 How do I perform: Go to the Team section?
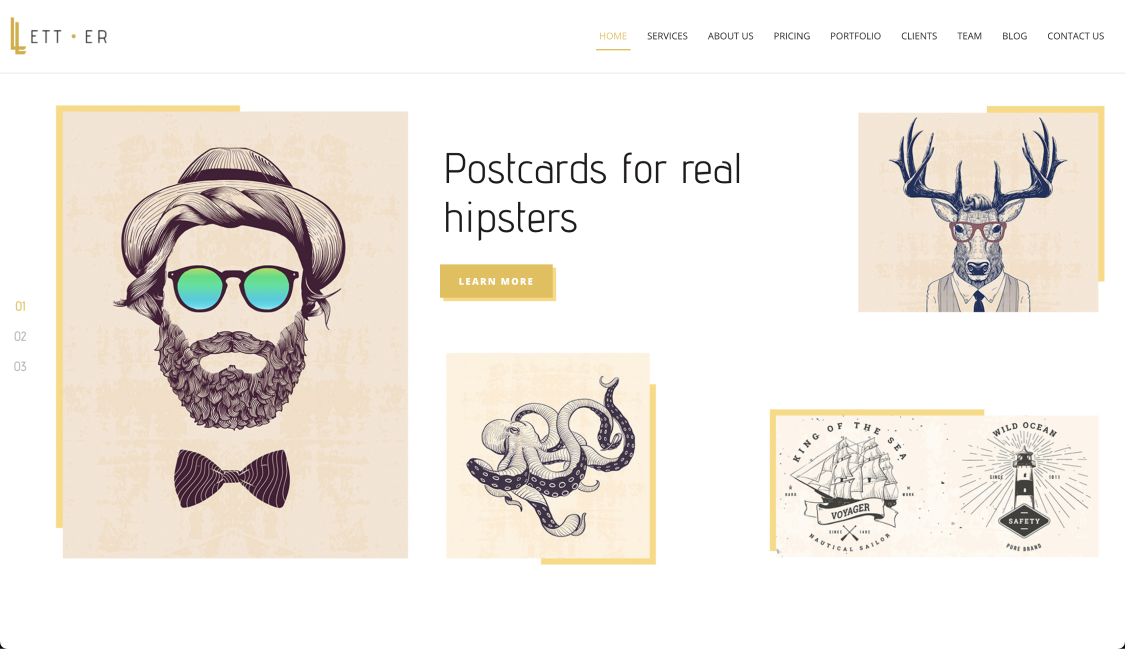tap(969, 36)
